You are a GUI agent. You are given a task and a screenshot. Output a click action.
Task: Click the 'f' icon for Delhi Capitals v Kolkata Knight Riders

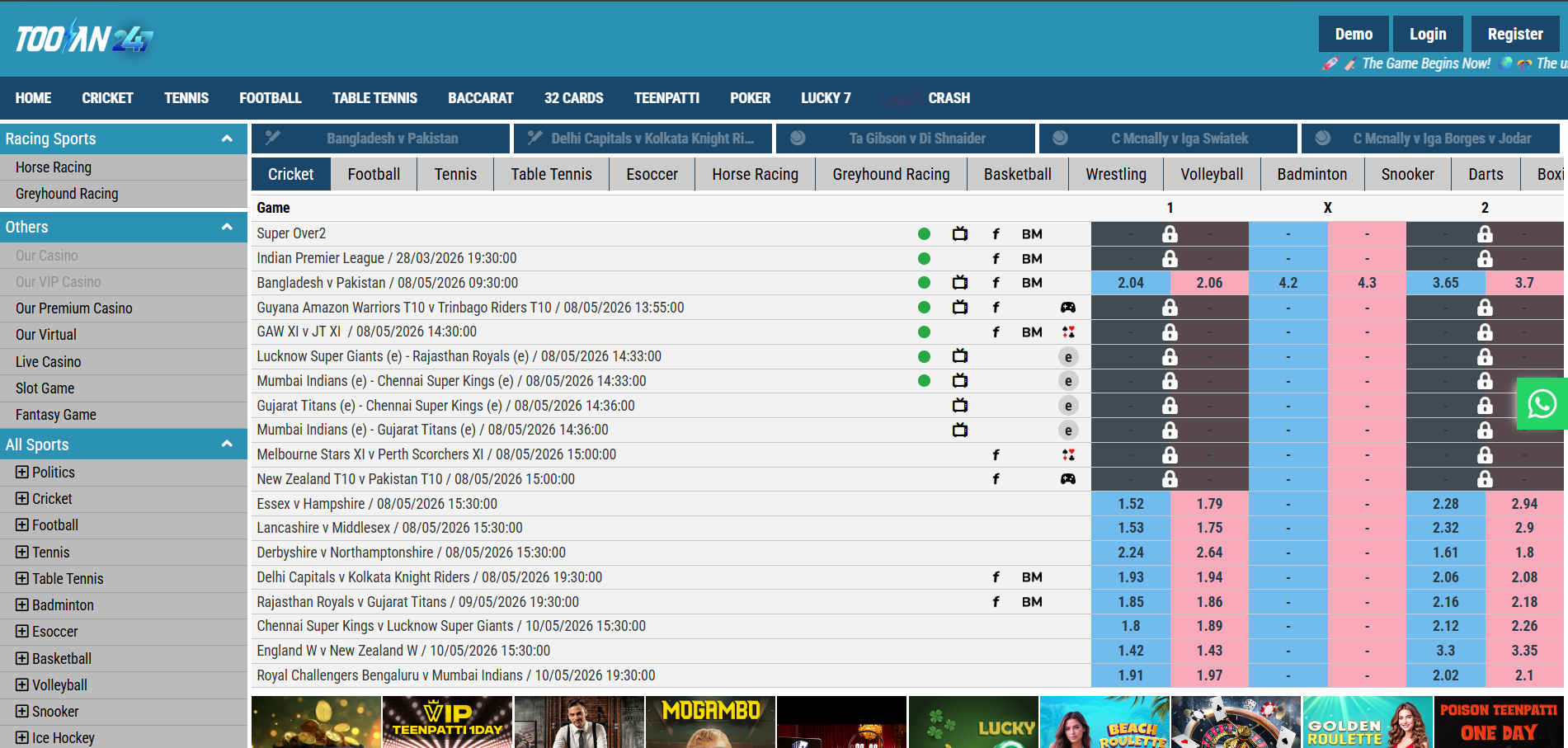[996, 576]
